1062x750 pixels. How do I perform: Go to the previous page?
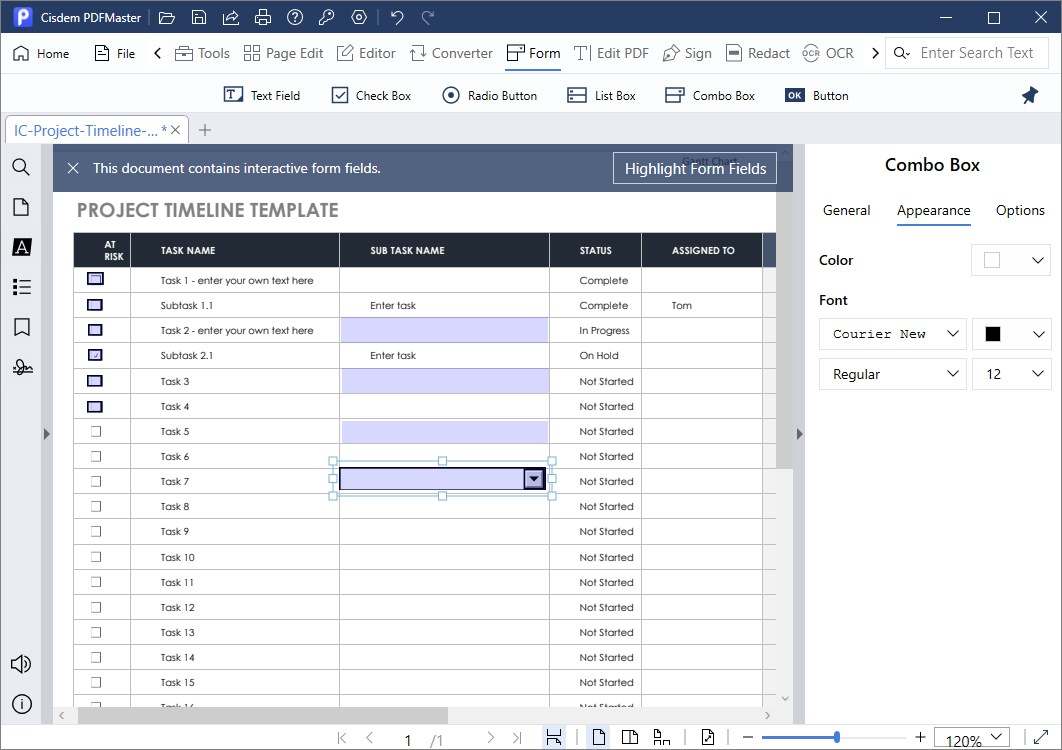tap(370, 738)
